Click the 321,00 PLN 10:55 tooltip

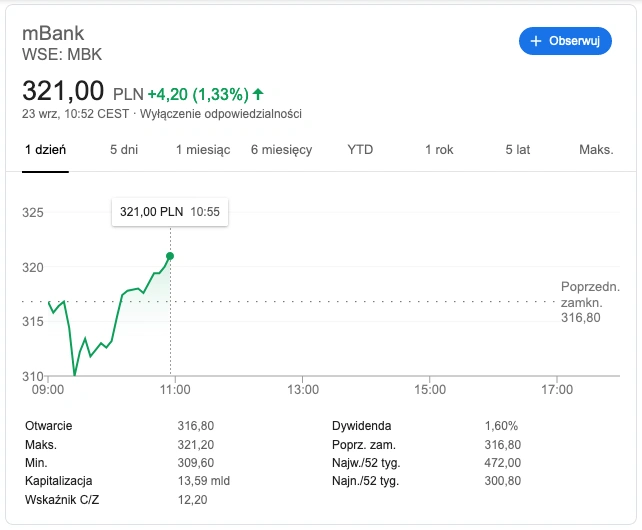(170, 212)
